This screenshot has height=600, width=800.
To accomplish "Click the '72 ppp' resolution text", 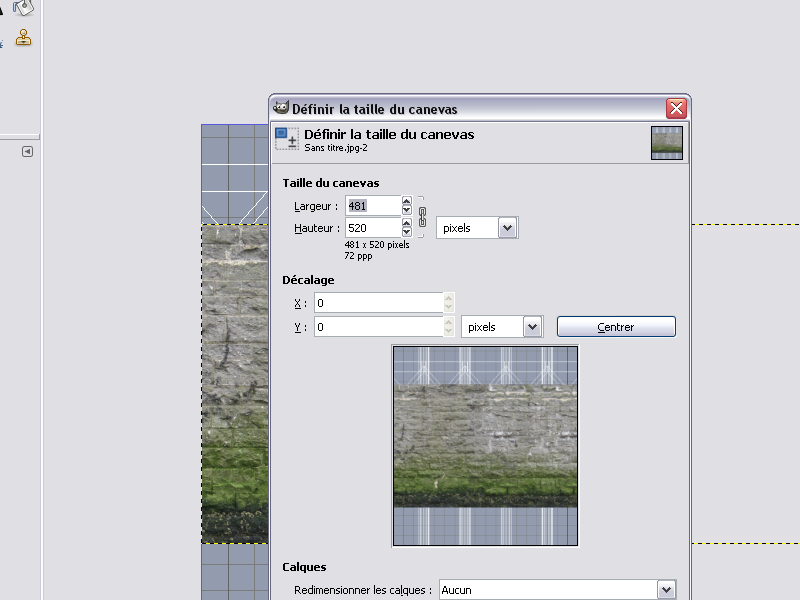I will pos(358,256).
